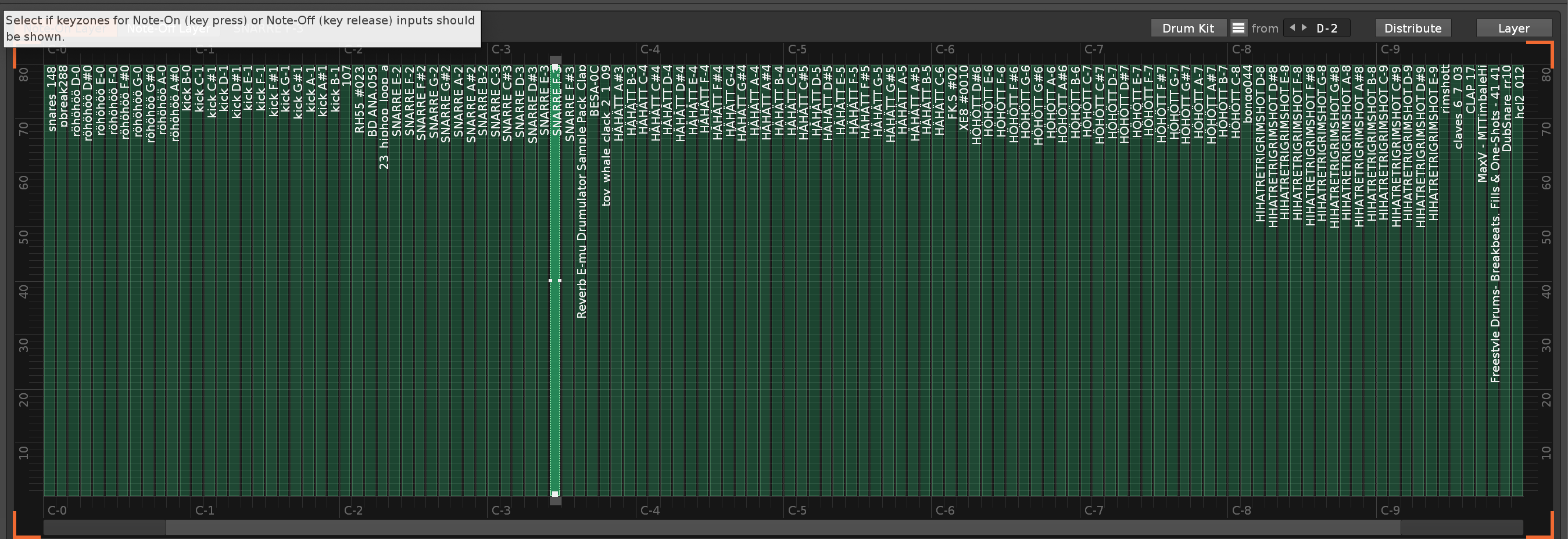
Task: Click the bottom handle of the selected keyzone
Action: (x=555, y=494)
